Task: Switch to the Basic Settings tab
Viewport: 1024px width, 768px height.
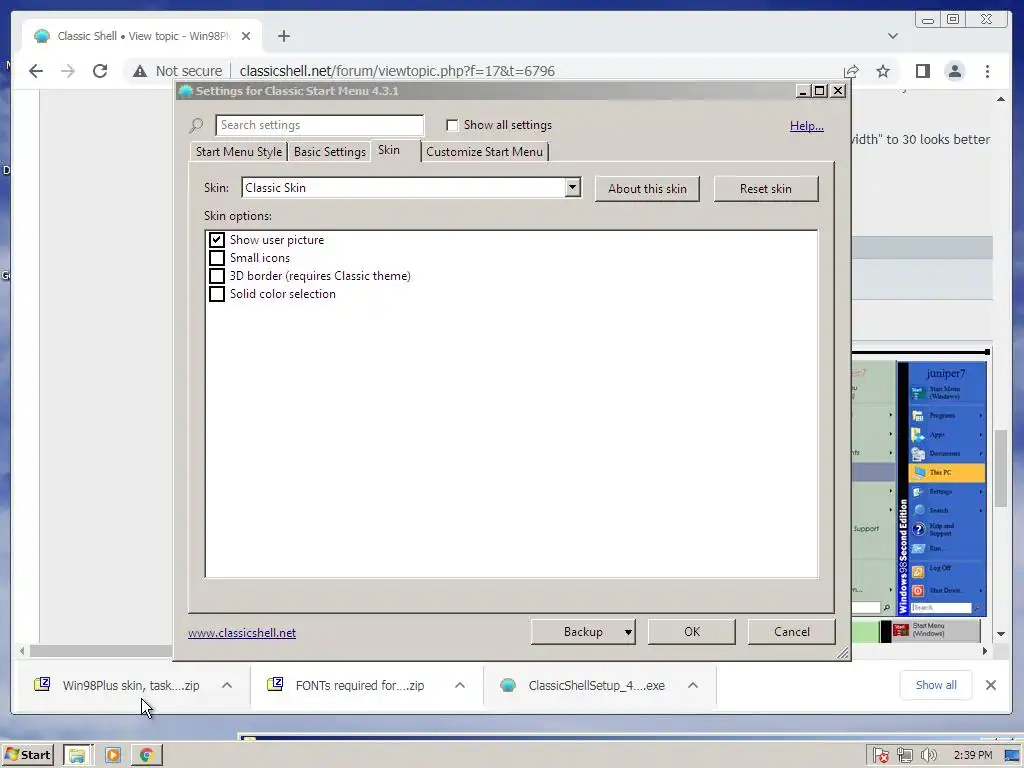Action: pos(330,152)
